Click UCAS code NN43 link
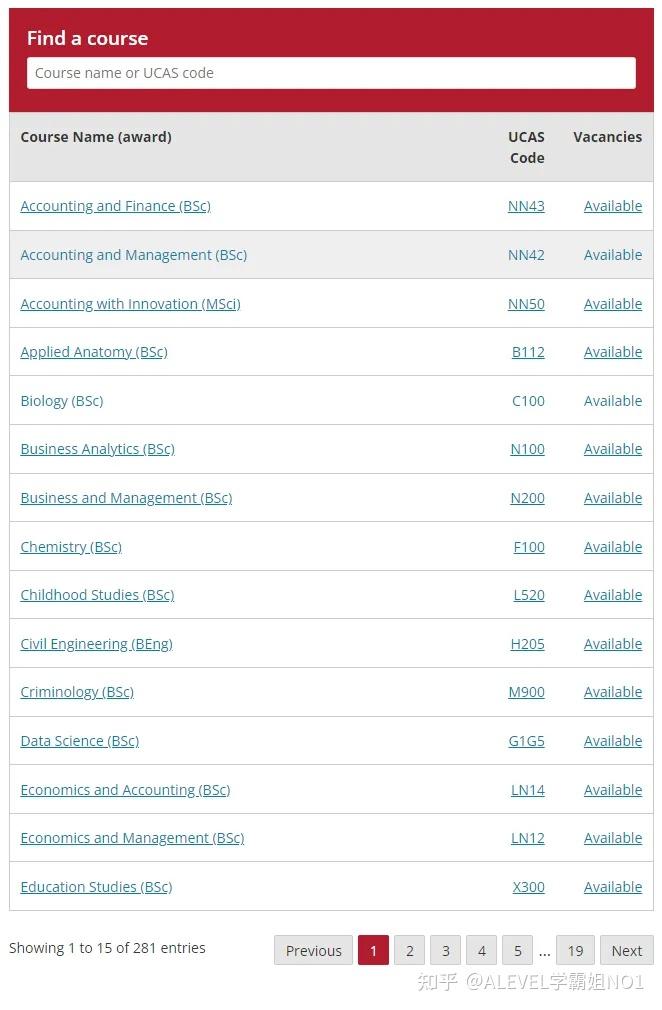Viewport: 662px width, 1010px height. click(x=526, y=206)
